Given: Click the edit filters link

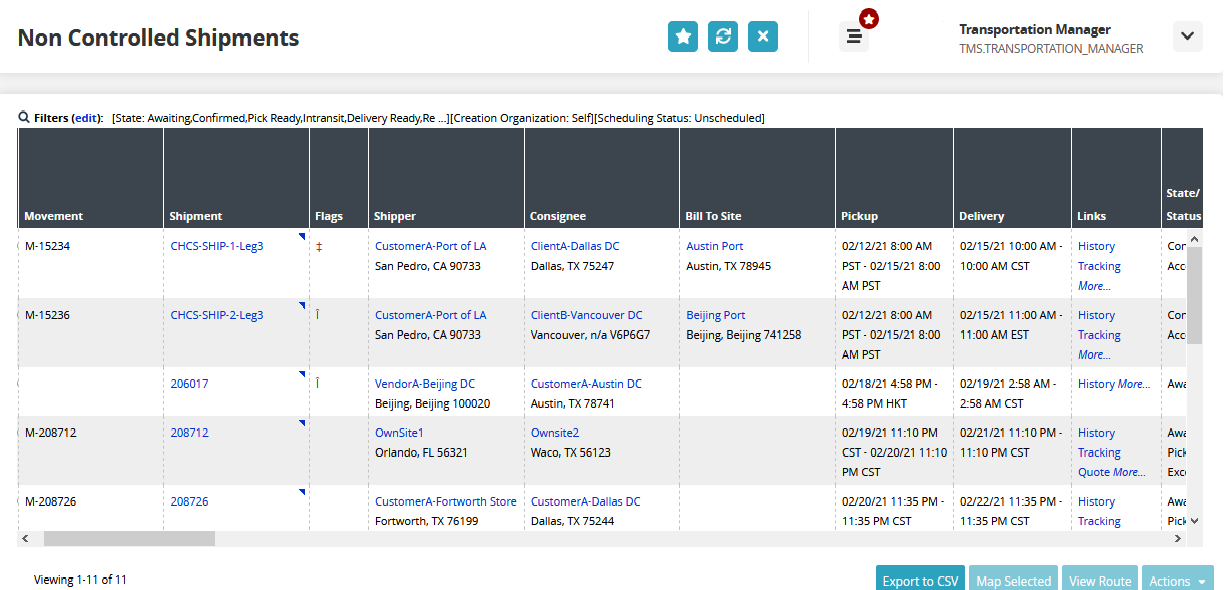Looking at the screenshot, I should pos(87,118).
